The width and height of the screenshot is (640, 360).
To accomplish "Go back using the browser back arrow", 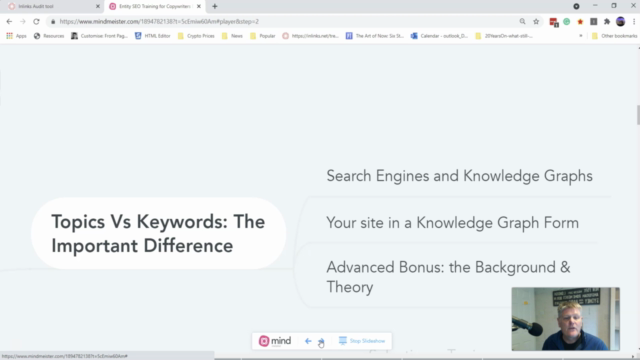I will [x=9, y=22].
